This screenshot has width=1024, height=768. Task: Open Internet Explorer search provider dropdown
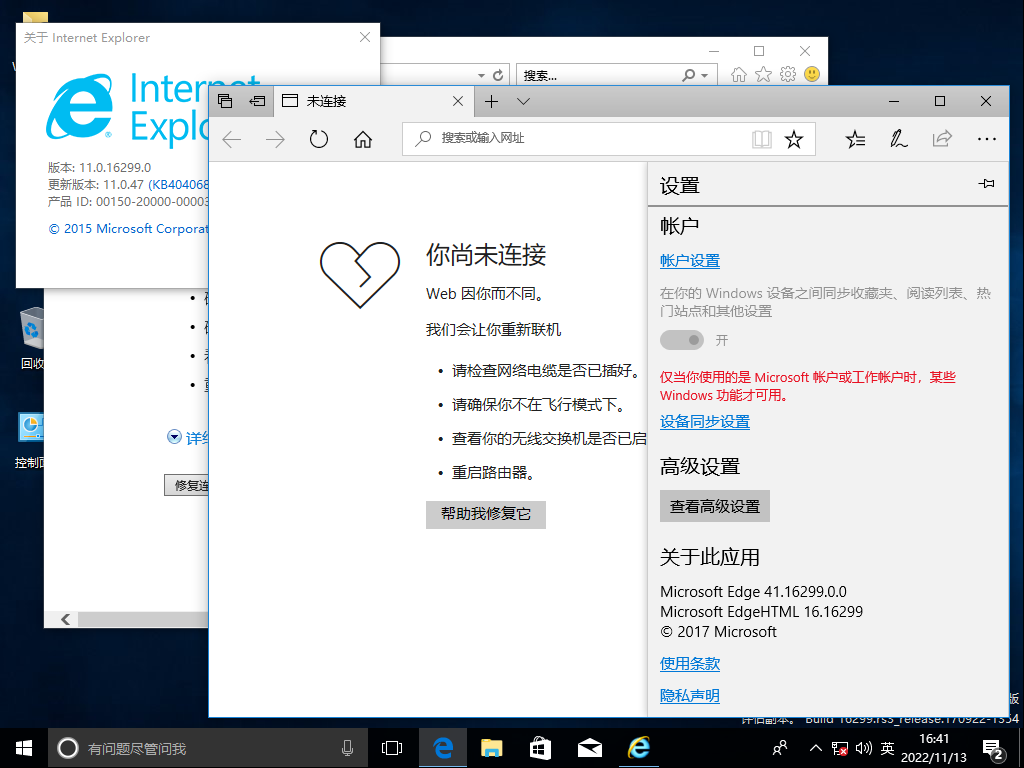click(705, 76)
